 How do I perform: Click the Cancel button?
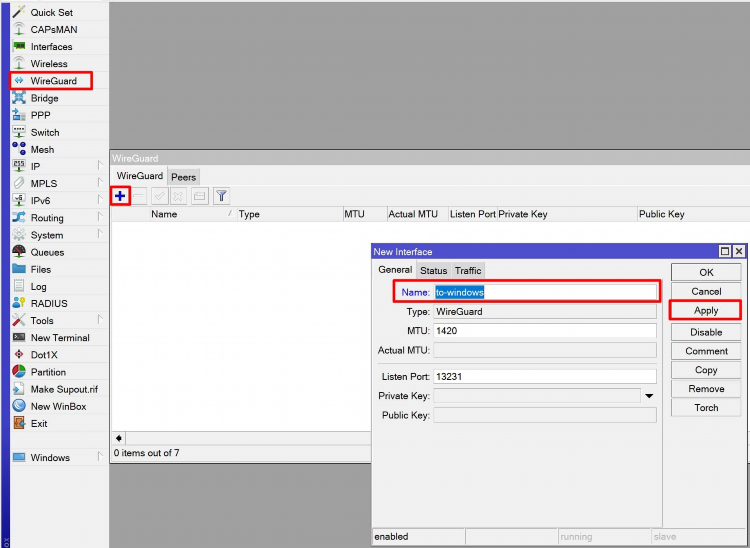(706, 292)
